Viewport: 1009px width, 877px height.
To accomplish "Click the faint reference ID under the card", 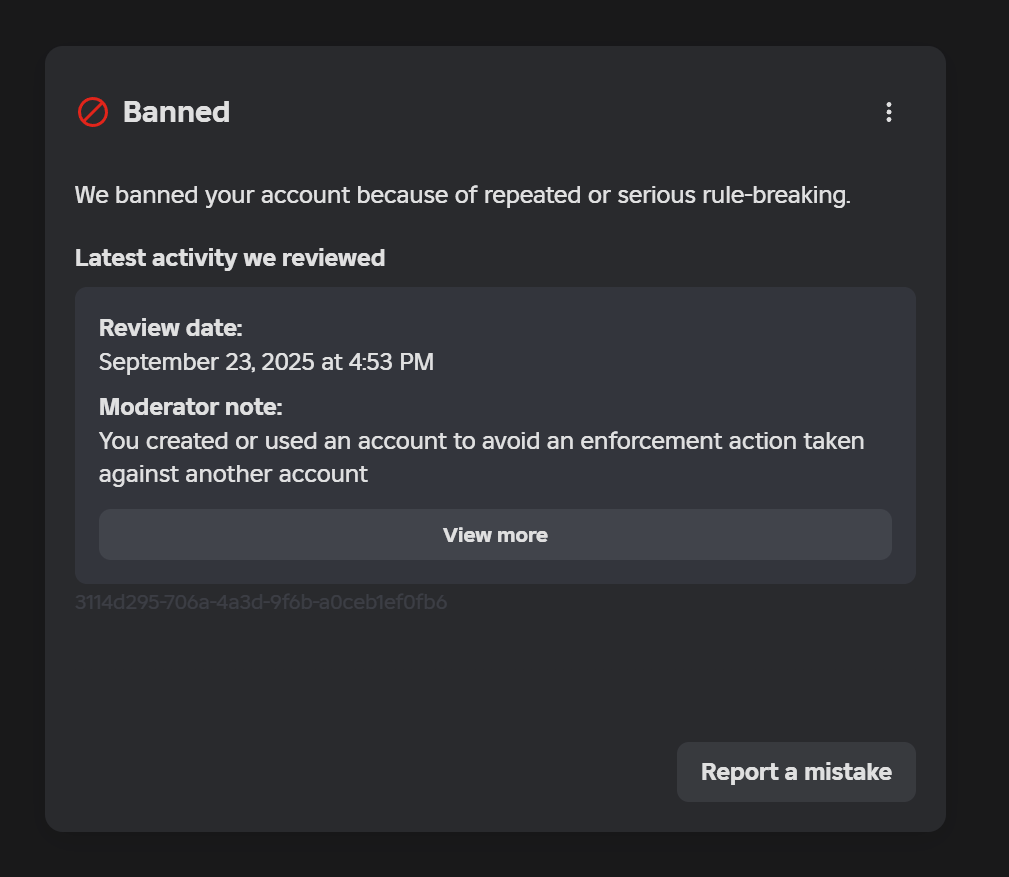I will pyautogui.click(x=261, y=602).
